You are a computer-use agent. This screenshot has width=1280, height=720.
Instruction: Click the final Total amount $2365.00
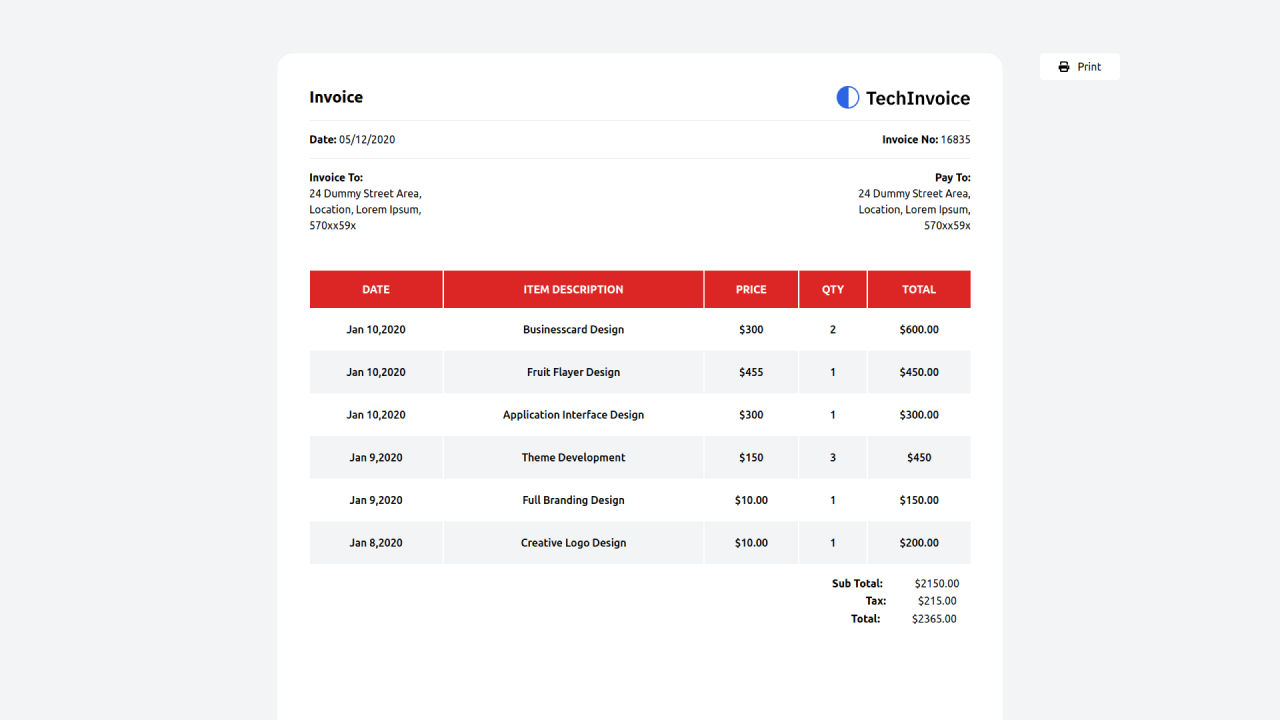(x=934, y=619)
